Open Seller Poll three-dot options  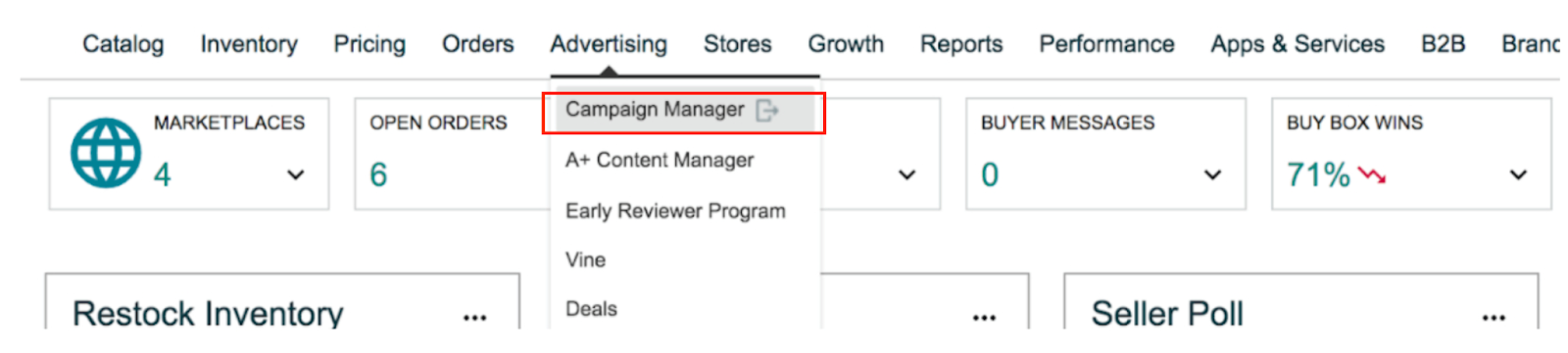tap(1494, 318)
